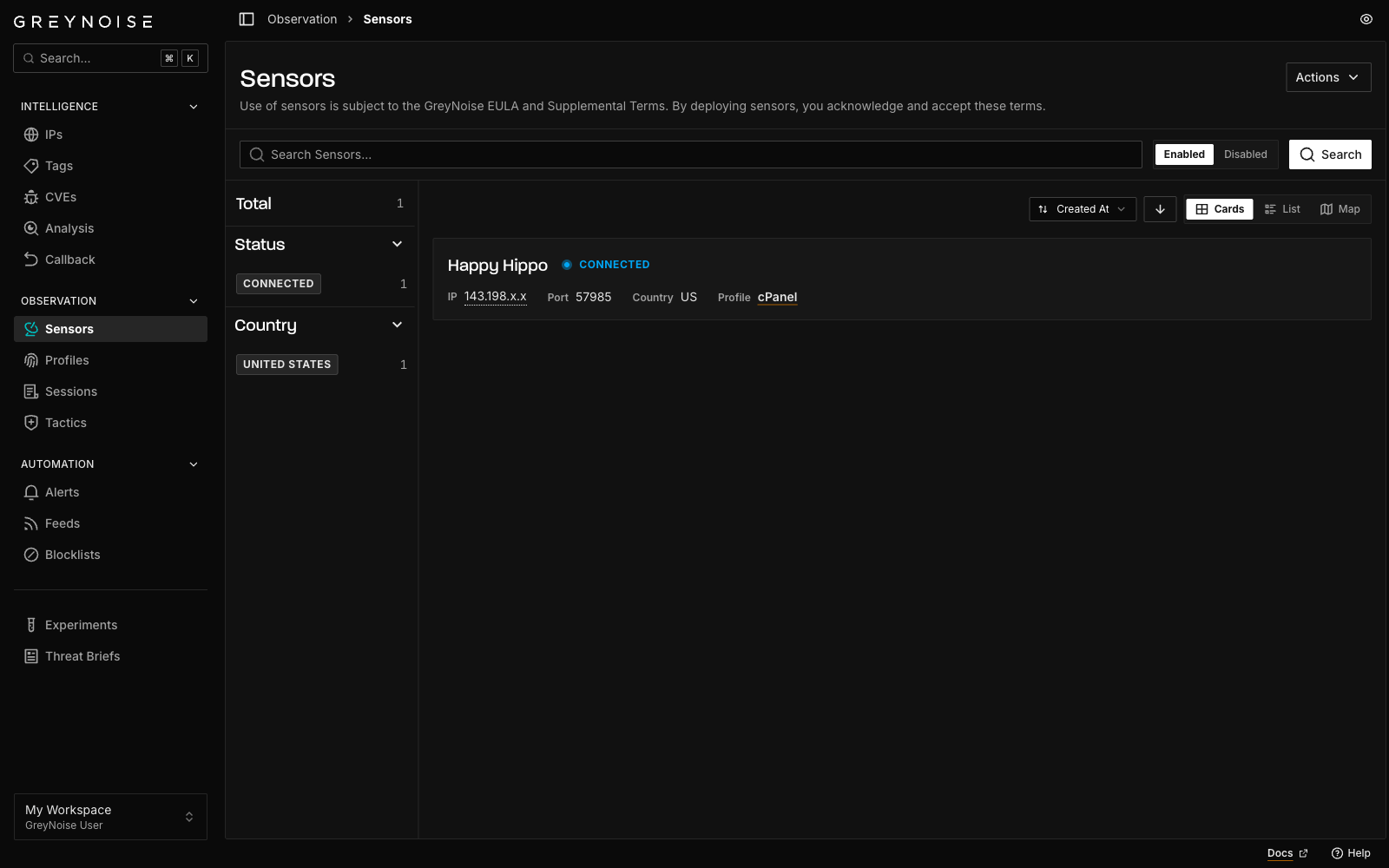The image size is (1389, 868).
Task: Focus the sidebar Search box
Action: coord(110,58)
